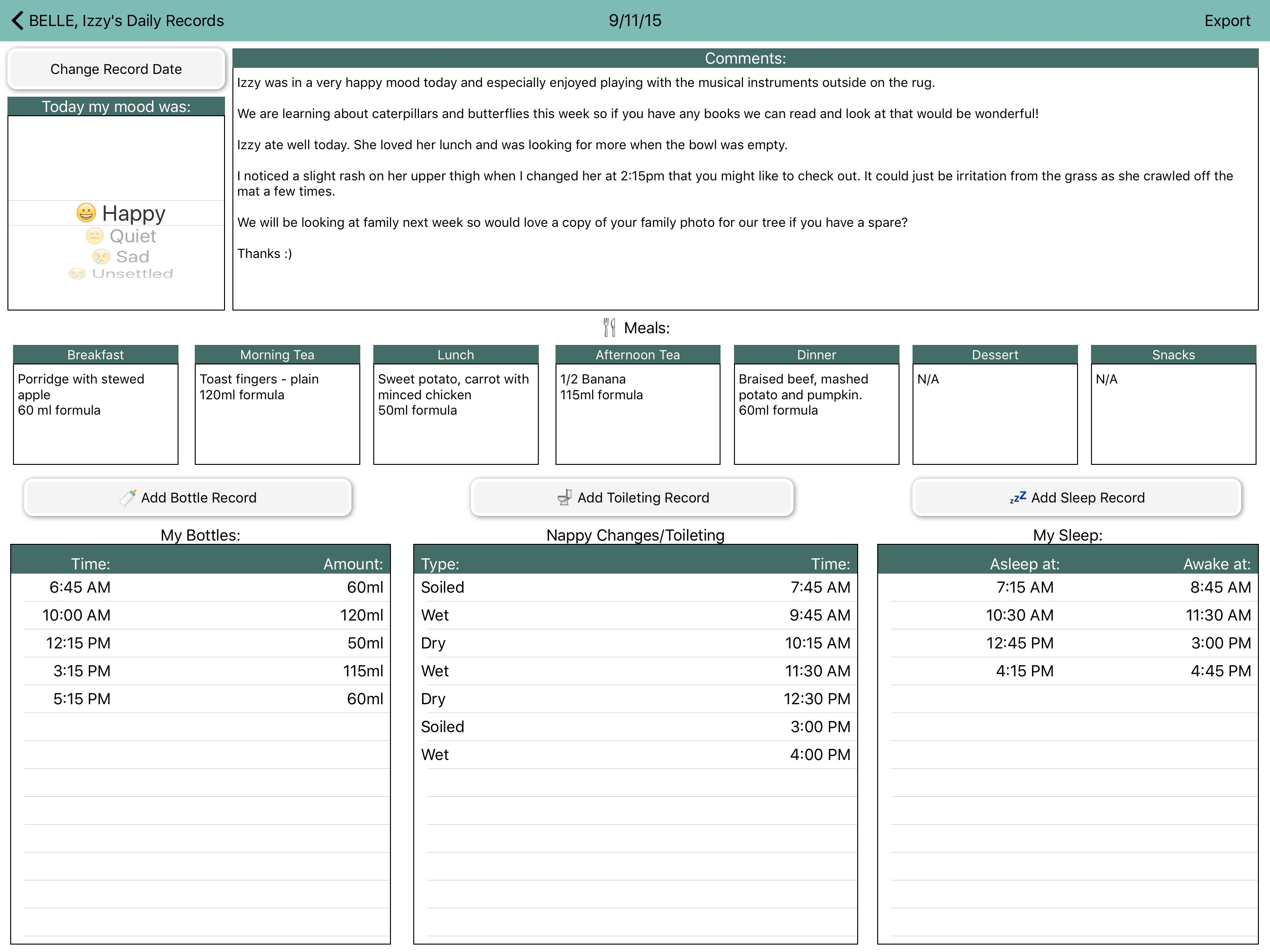Screen dimensions: 1270x952
Task: Edit the Breakfast meal box
Action: pos(95,413)
